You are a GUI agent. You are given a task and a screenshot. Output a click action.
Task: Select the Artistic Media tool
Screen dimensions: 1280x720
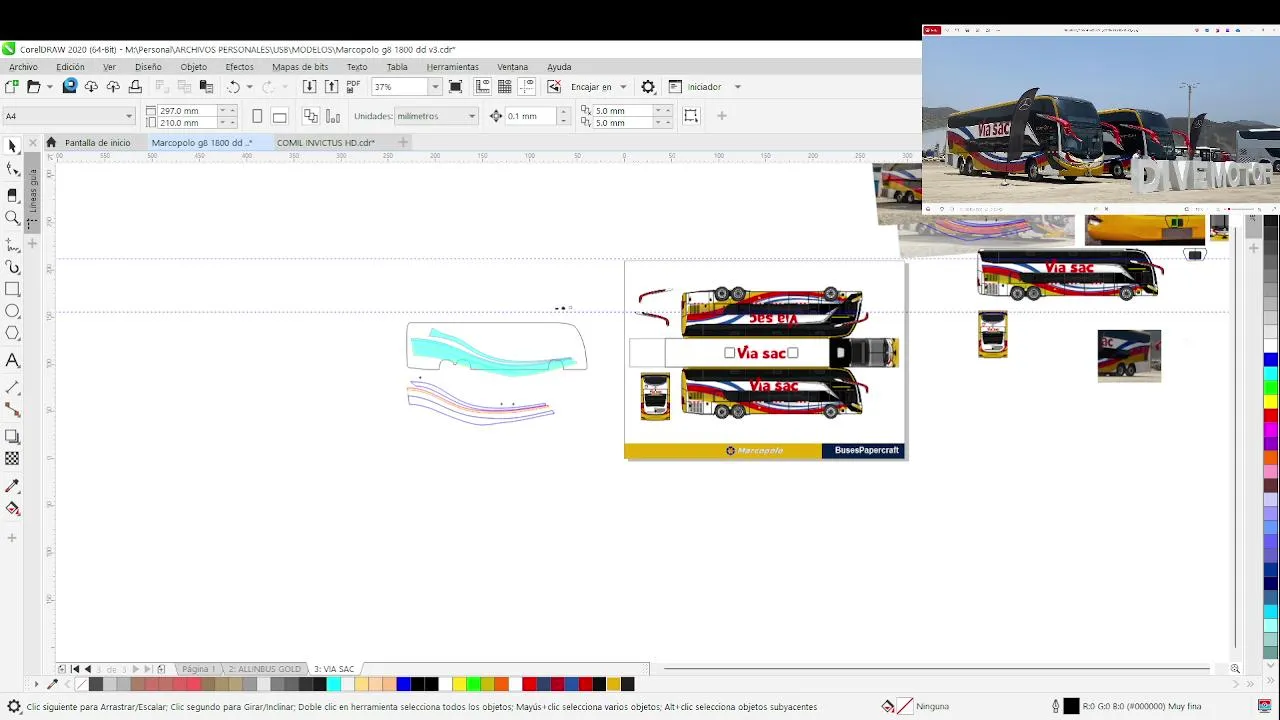12,267
